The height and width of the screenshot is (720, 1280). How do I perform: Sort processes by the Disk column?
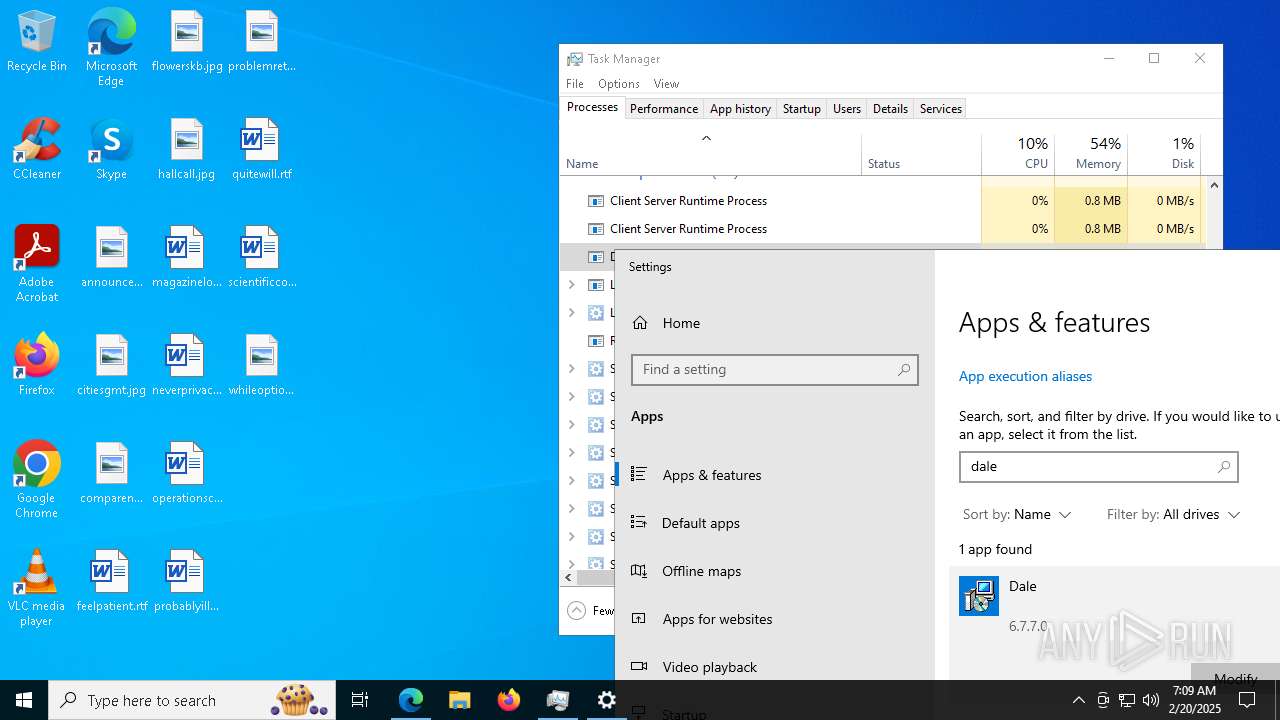1164,154
